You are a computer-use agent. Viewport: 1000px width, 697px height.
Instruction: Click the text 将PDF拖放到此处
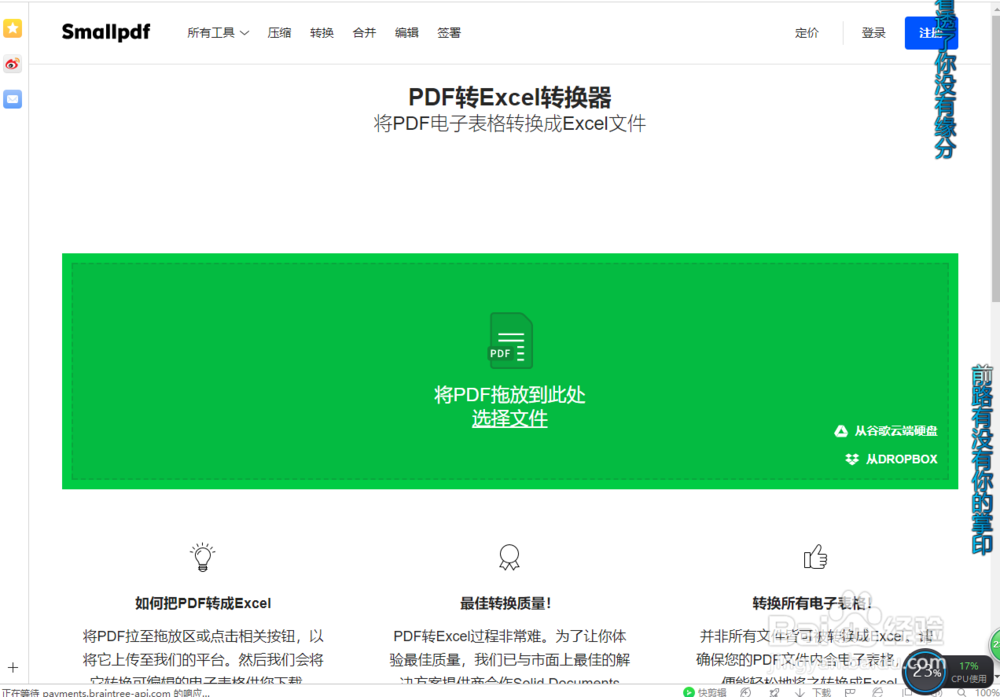[510, 395]
